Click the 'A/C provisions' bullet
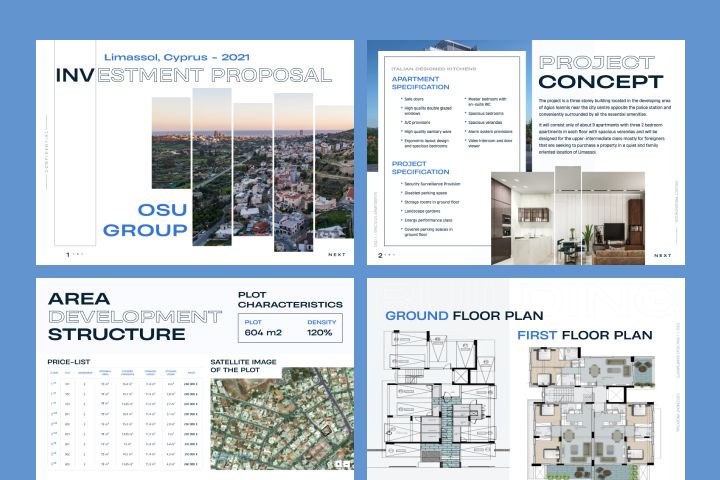The width and height of the screenshot is (720, 480). pyautogui.click(x=417, y=123)
